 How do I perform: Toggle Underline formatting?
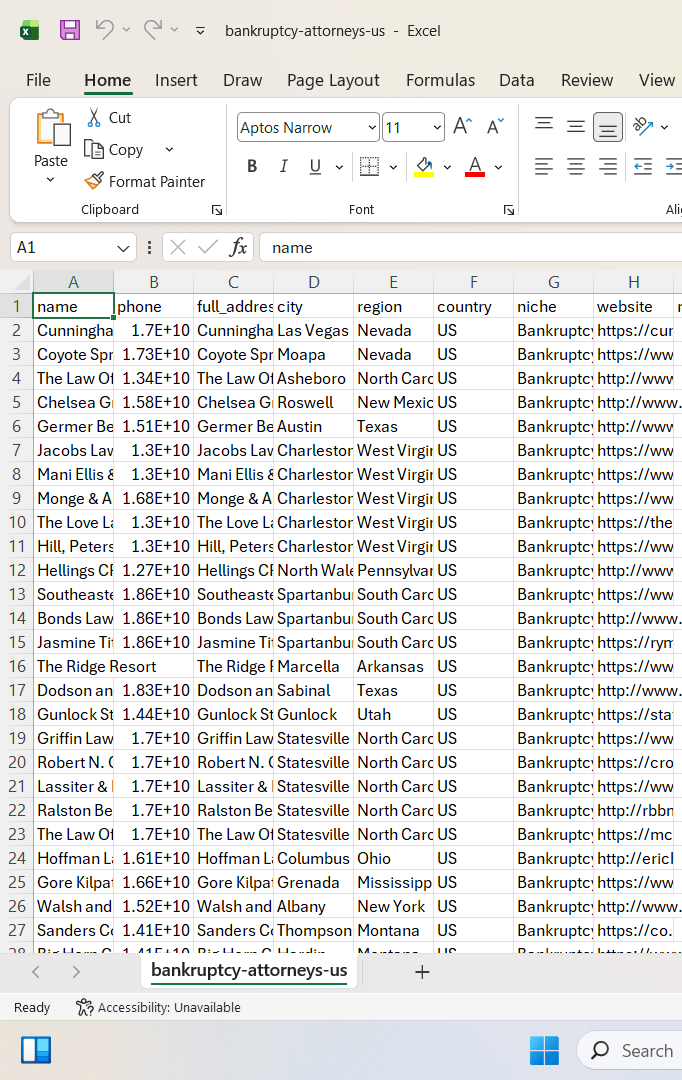pos(315,166)
